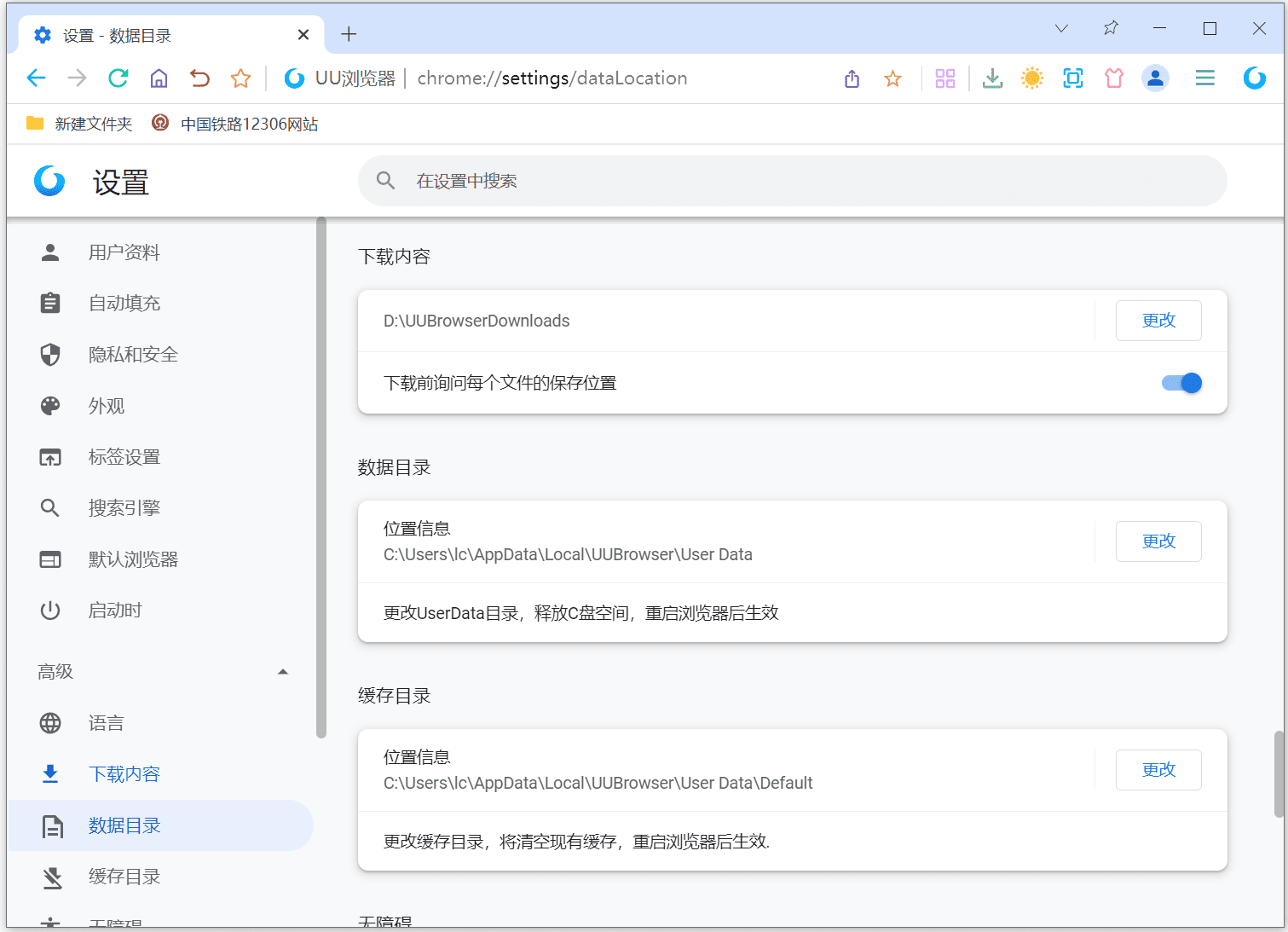The width and height of the screenshot is (1288, 932).
Task: Click the 更改UserData目录 note text
Action: pyautogui.click(x=581, y=613)
